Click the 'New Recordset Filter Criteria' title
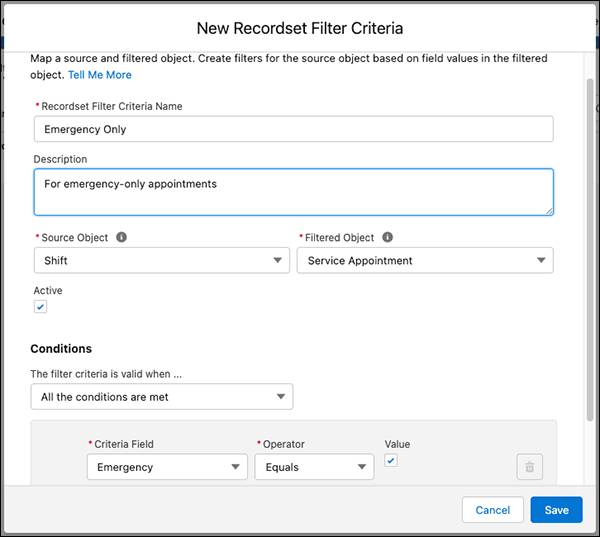 tap(300, 28)
